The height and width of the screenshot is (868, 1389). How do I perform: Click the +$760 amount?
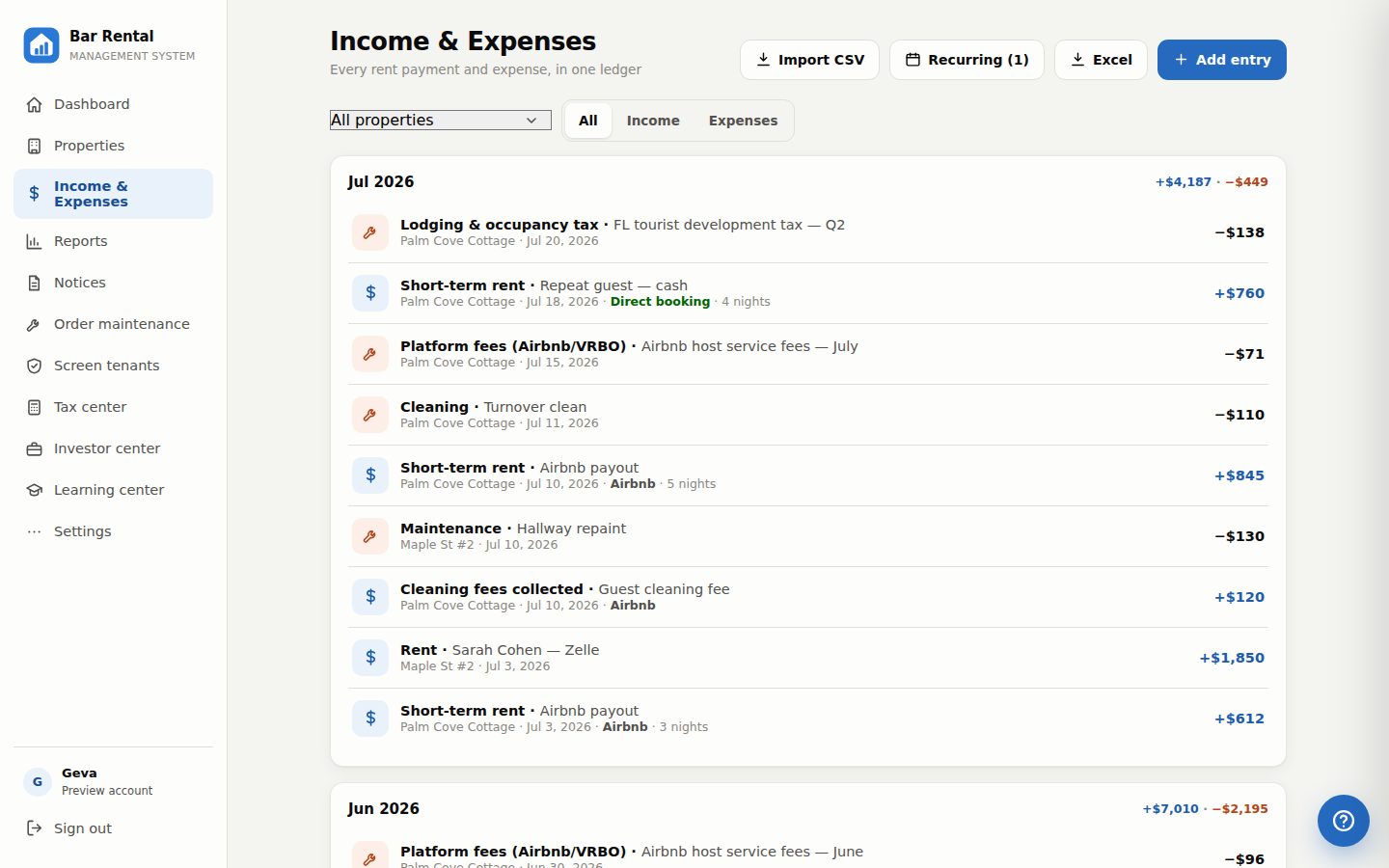(x=1239, y=293)
